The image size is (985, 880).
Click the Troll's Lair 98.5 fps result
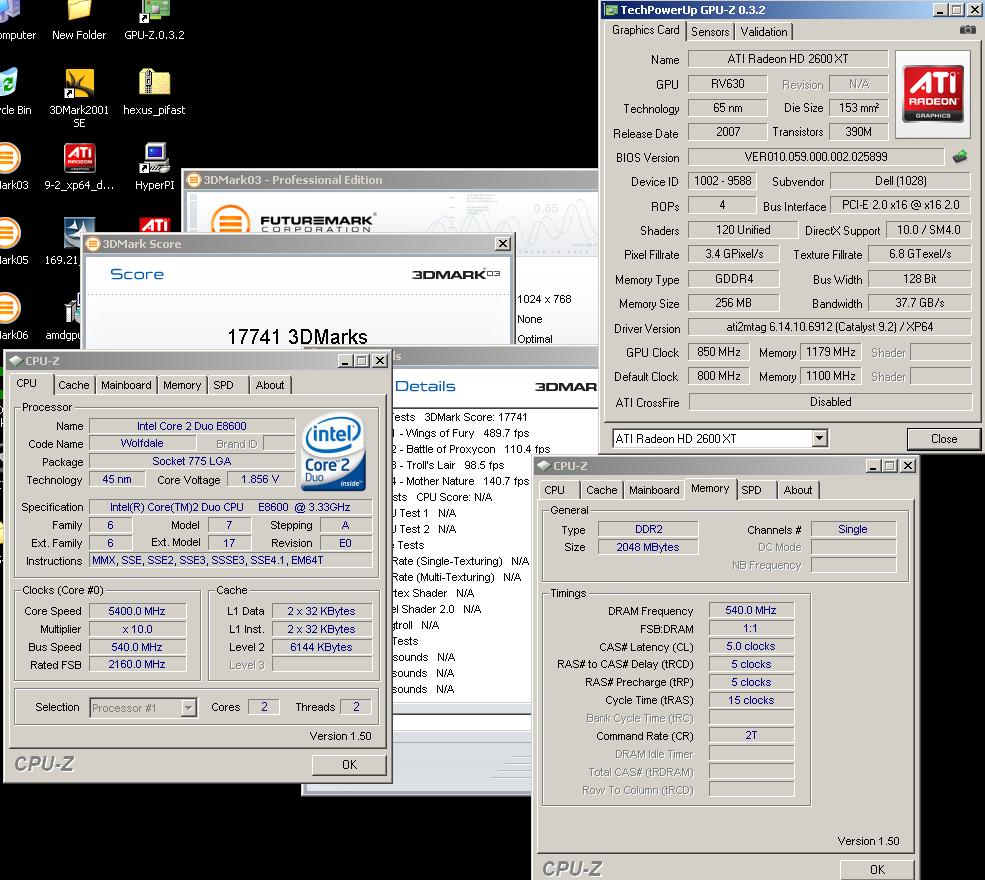pyautogui.click(x=449, y=465)
